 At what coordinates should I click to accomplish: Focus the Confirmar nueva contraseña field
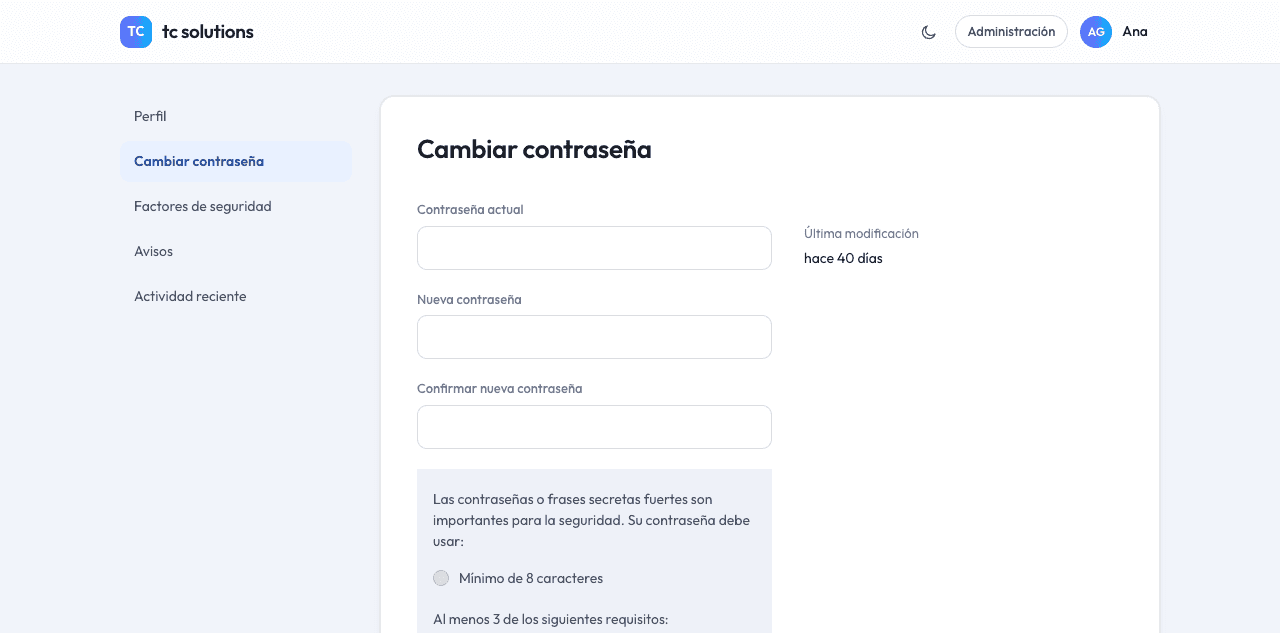(594, 427)
